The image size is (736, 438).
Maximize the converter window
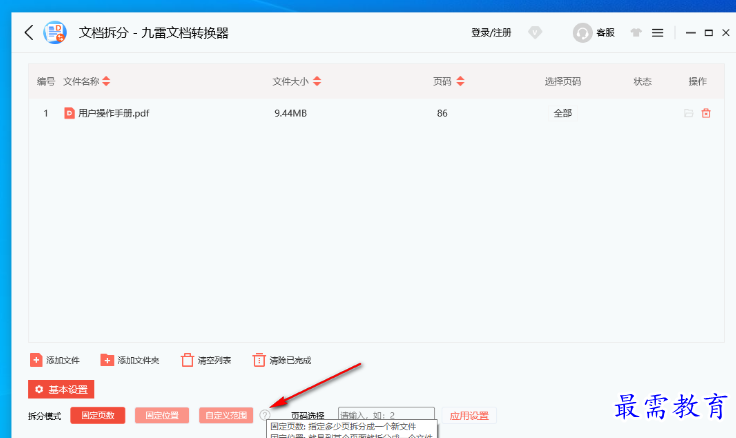[x=709, y=32]
